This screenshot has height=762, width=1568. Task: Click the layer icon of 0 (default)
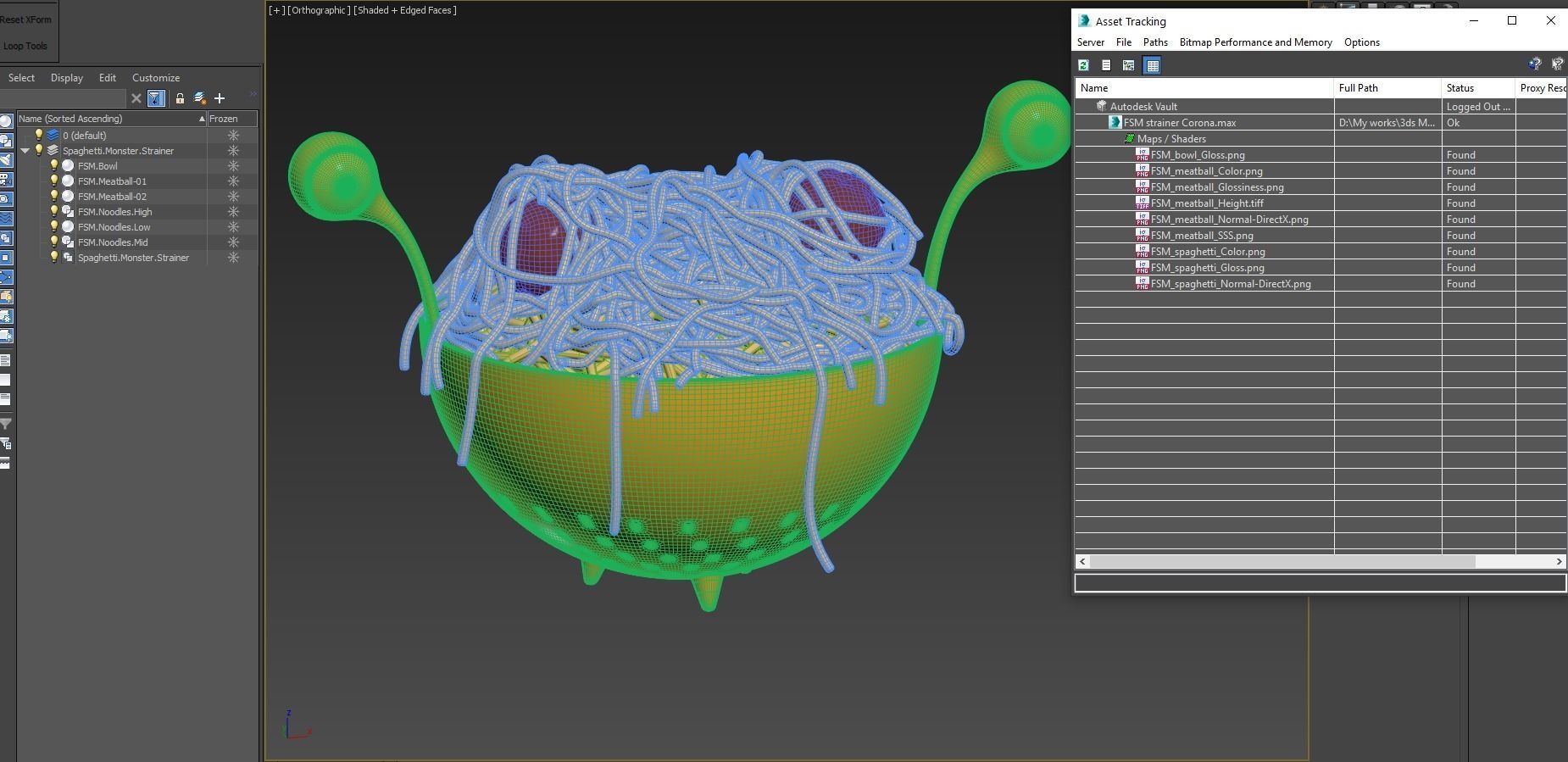pos(53,136)
